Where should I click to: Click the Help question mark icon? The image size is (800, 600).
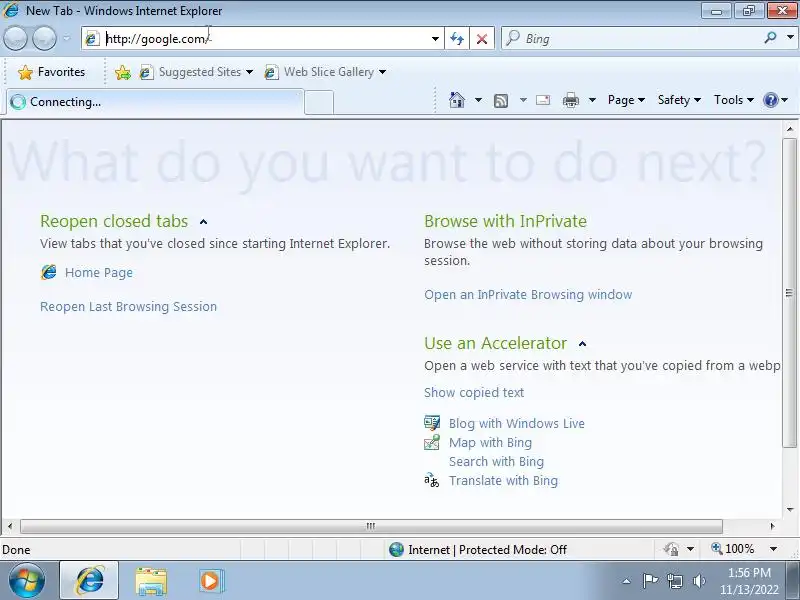coord(770,100)
